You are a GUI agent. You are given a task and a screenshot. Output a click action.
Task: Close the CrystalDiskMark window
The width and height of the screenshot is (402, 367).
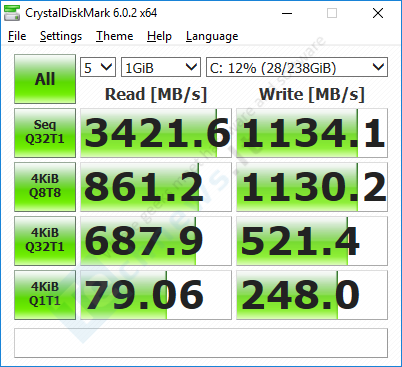coord(378,13)
